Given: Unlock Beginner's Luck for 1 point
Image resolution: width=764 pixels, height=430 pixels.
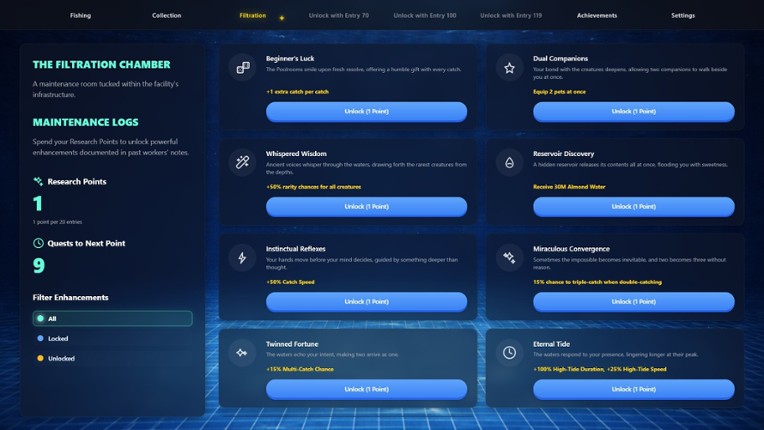Looking at the screenshot, I should 366,112.
